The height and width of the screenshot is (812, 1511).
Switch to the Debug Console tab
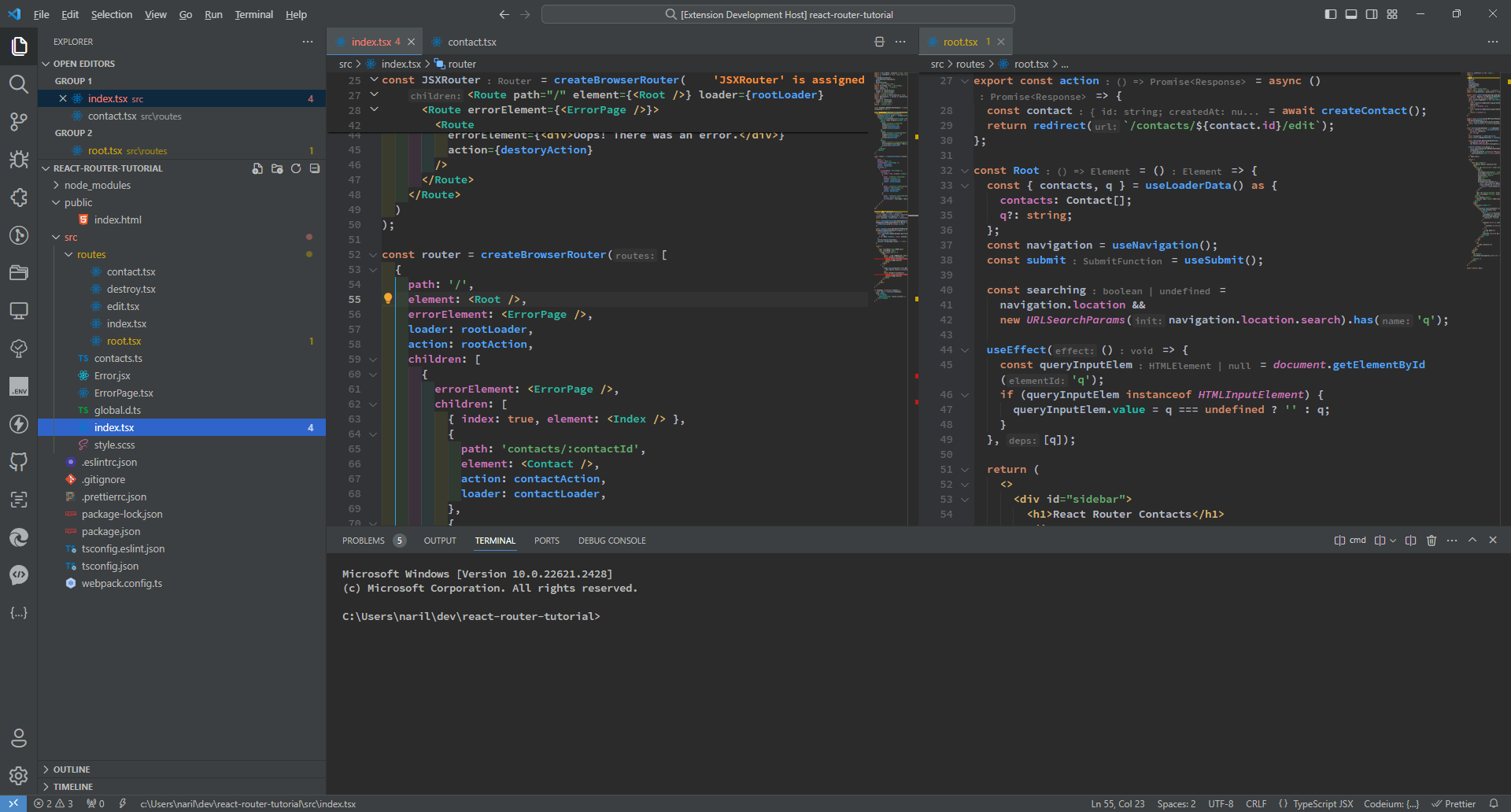[611, 541]
